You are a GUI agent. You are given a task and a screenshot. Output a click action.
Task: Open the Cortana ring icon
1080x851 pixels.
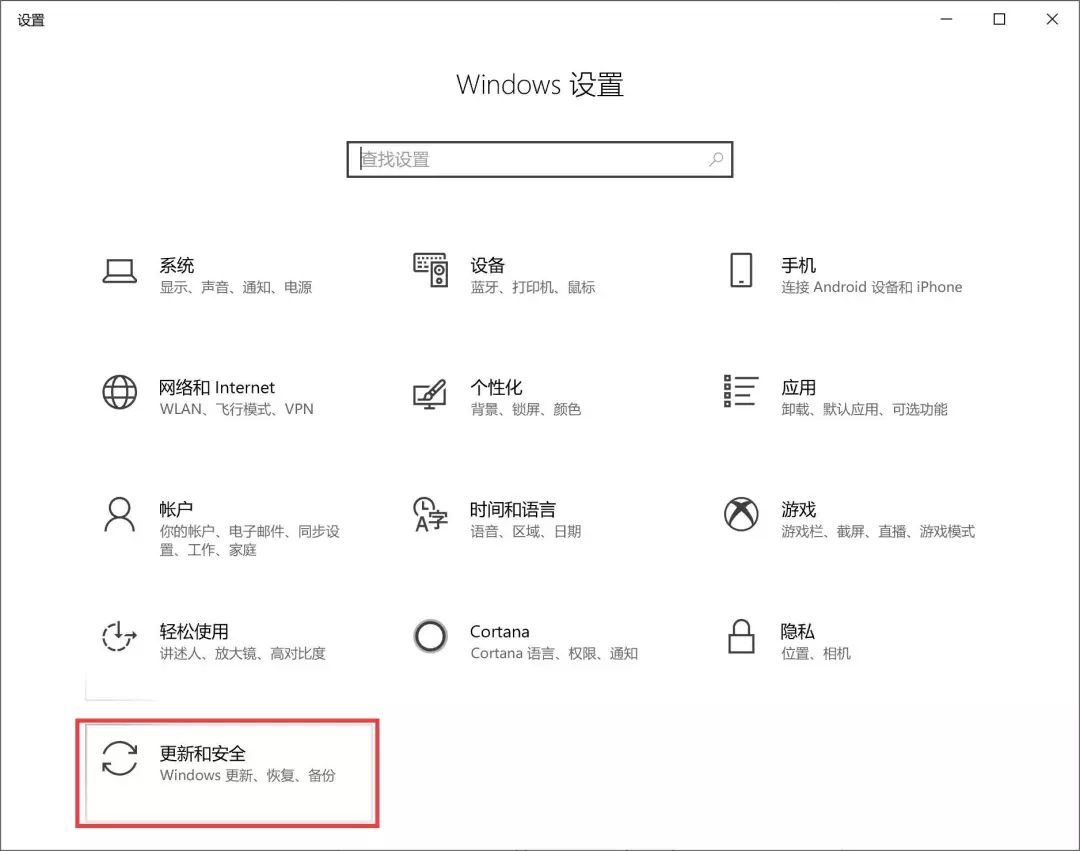[430, 636]
